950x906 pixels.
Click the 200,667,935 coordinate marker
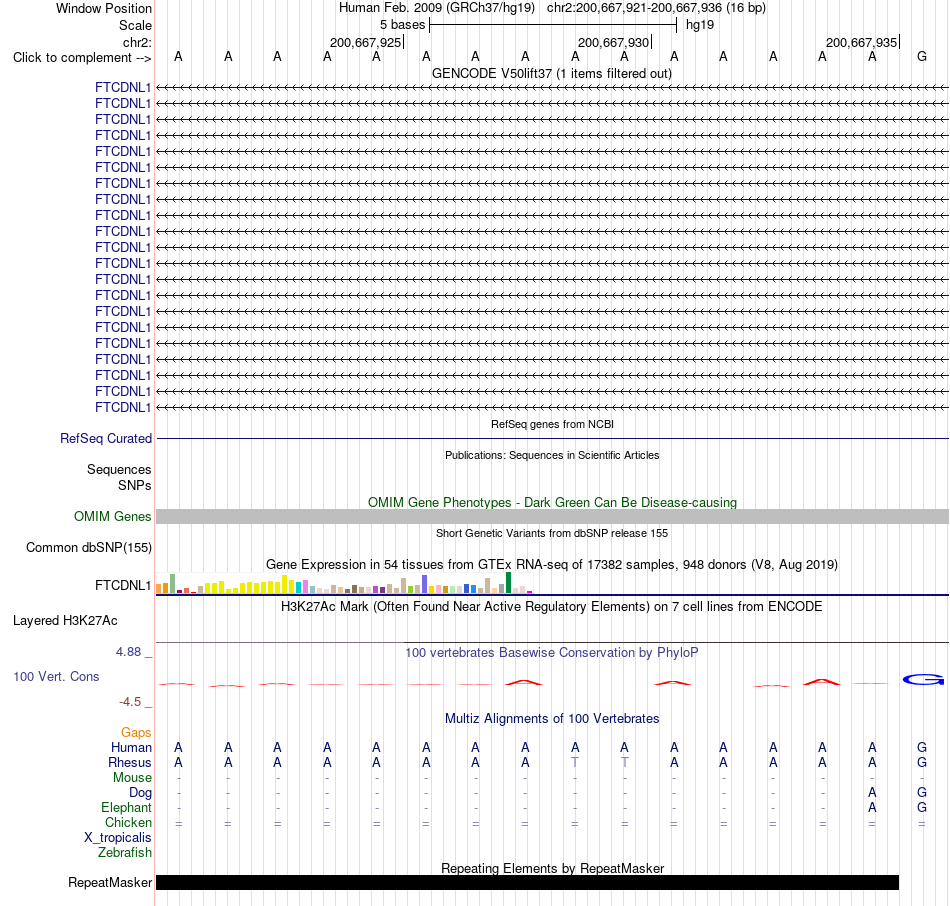pyautogui.click(x=861, y=42)
